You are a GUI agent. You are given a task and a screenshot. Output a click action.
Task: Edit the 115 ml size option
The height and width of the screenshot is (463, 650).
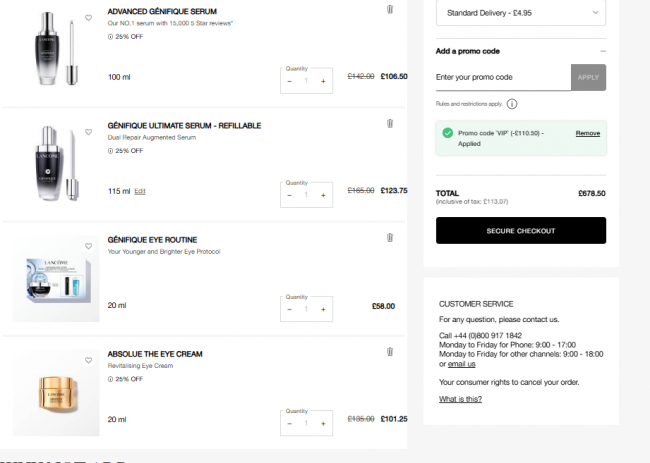pyautogui.click(x=140, y=191)
